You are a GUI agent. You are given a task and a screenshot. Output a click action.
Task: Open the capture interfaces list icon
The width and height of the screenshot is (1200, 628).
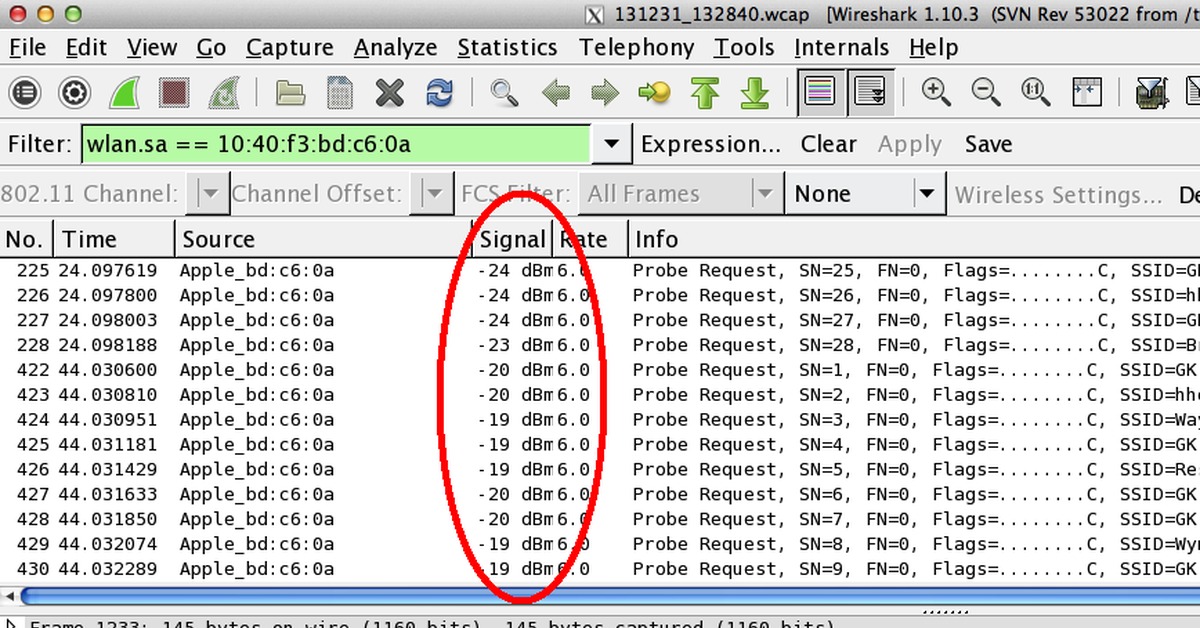click(25, 93)
